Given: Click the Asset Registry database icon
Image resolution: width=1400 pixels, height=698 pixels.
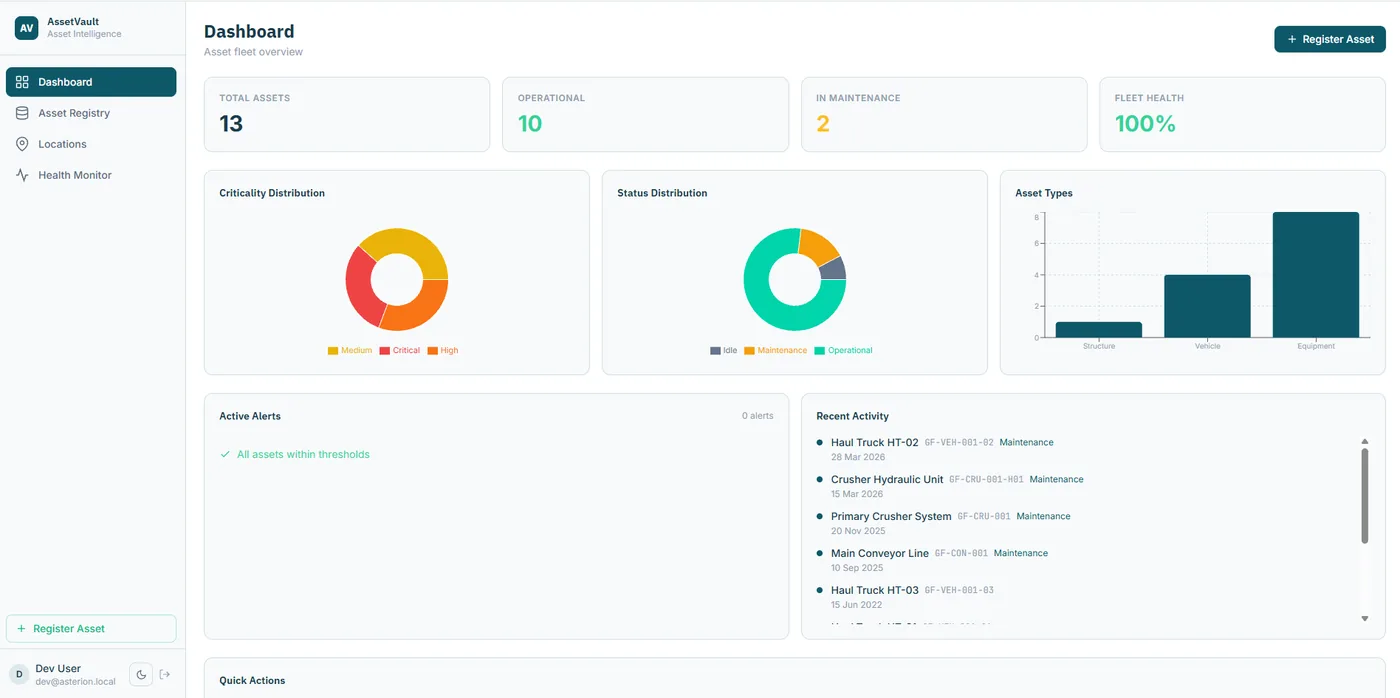Looking at the screenshot, I should [22, 113].
